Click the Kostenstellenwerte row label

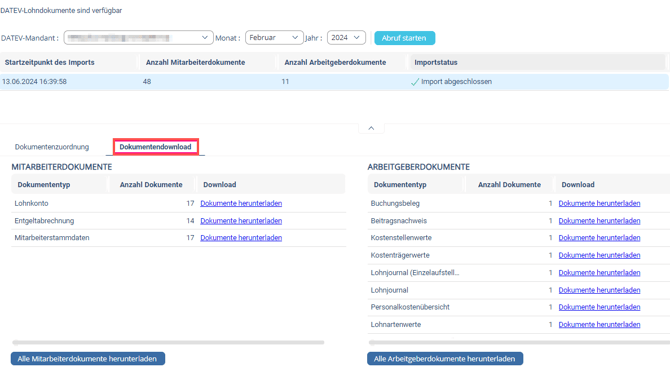coord(401,238)
